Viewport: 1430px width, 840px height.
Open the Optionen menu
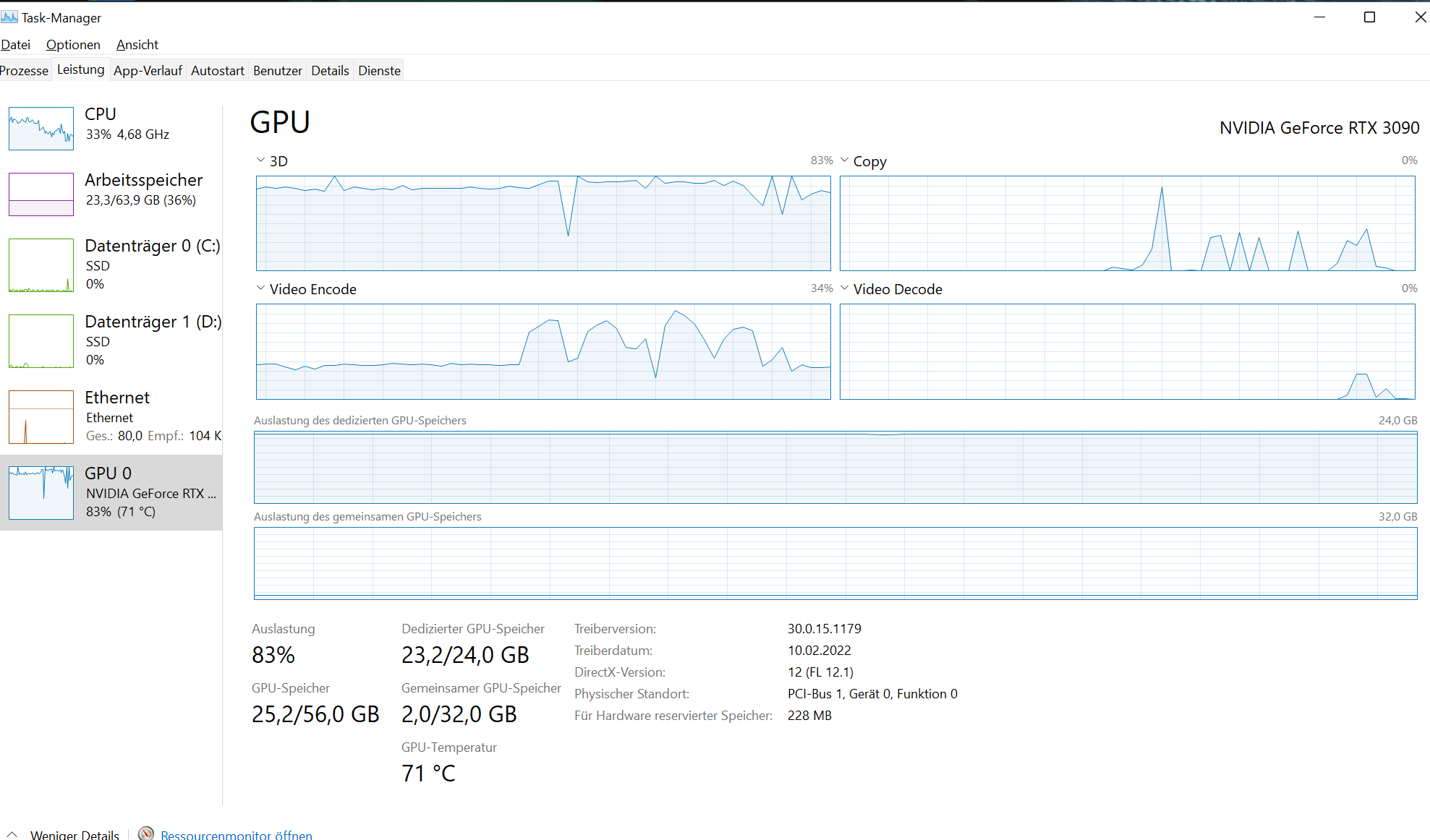(73, 44)
